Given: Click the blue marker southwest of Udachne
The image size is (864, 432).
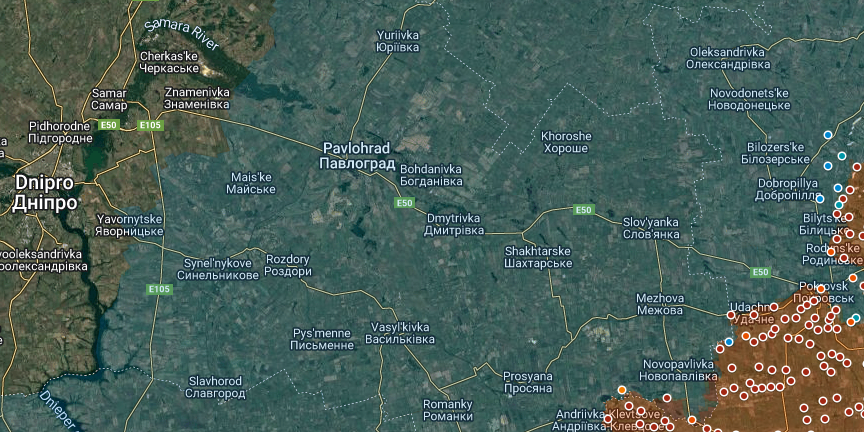Looking at the screenshot, I should pyautogui.click(x=729, y=342).
